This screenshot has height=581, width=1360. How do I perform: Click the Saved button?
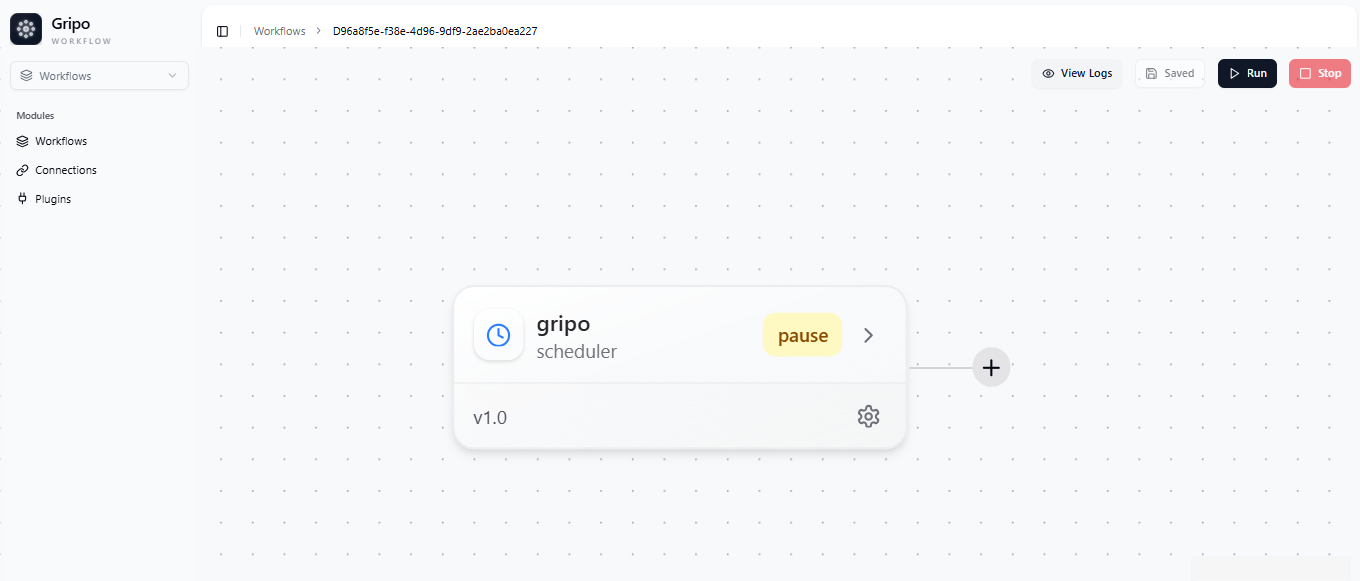pyautogui.click(x=1169, y=73)
